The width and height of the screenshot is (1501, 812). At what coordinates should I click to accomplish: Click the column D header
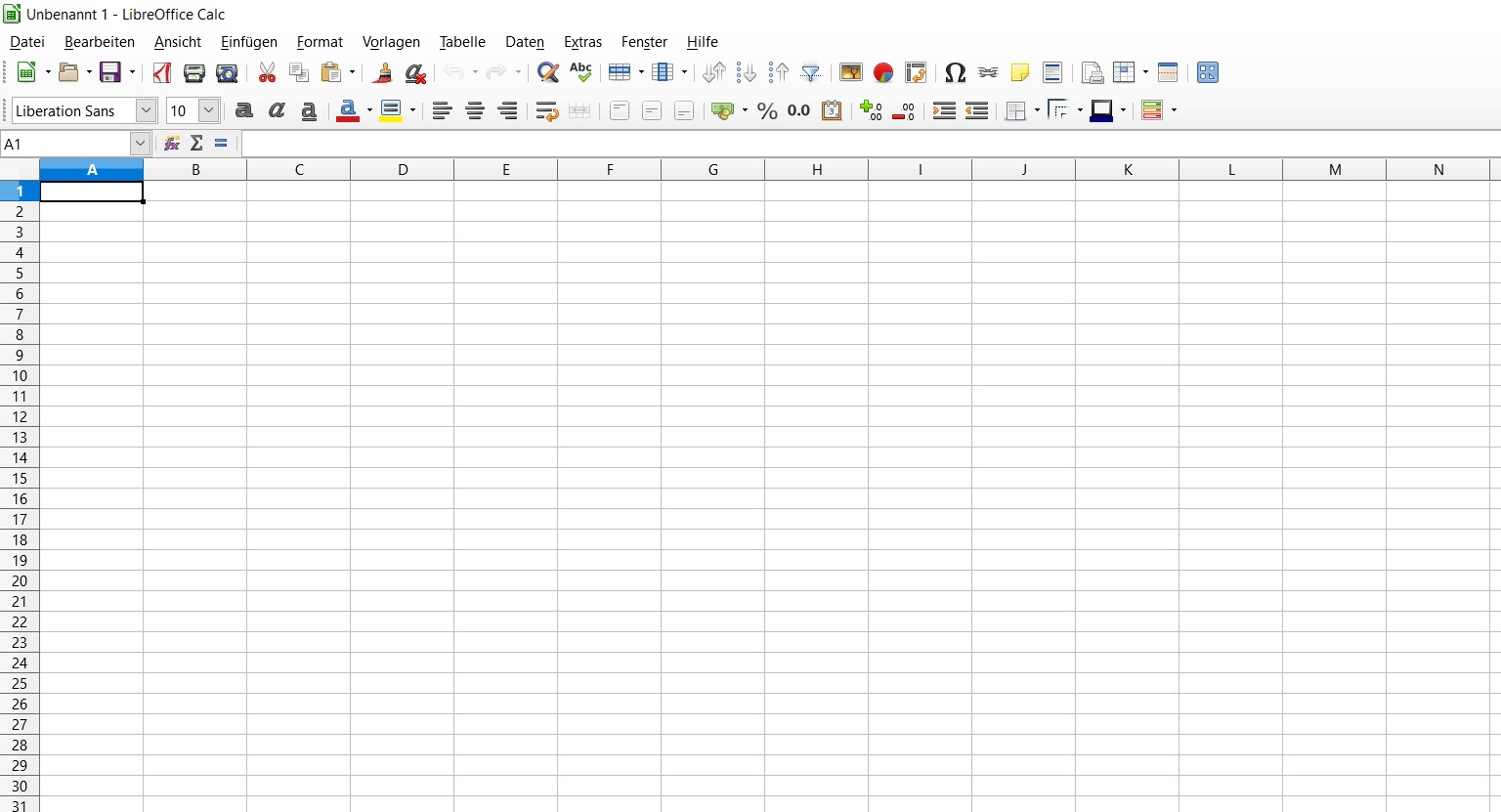(403, 170)
